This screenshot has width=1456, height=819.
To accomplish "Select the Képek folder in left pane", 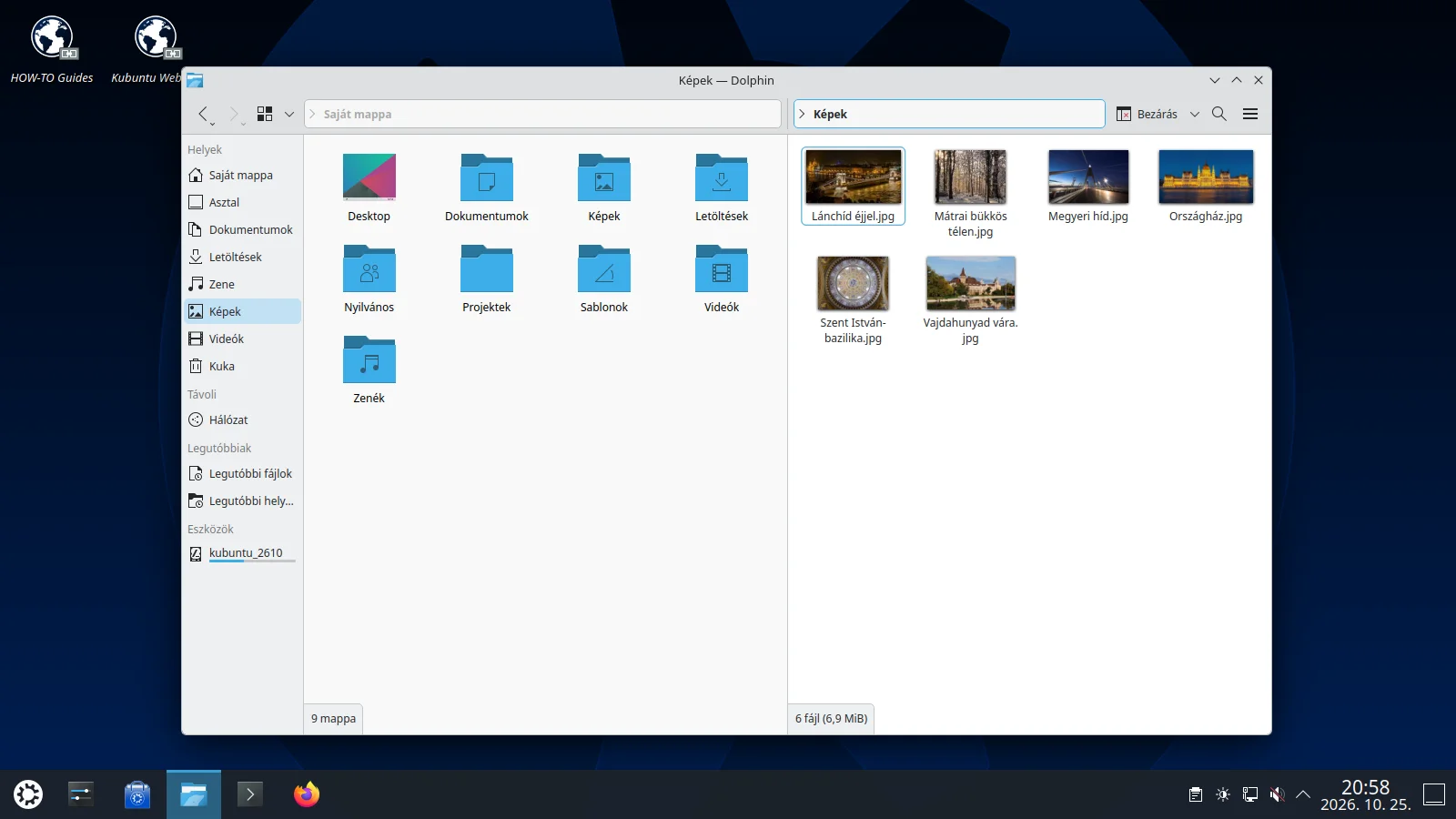I will pos(604,178).
